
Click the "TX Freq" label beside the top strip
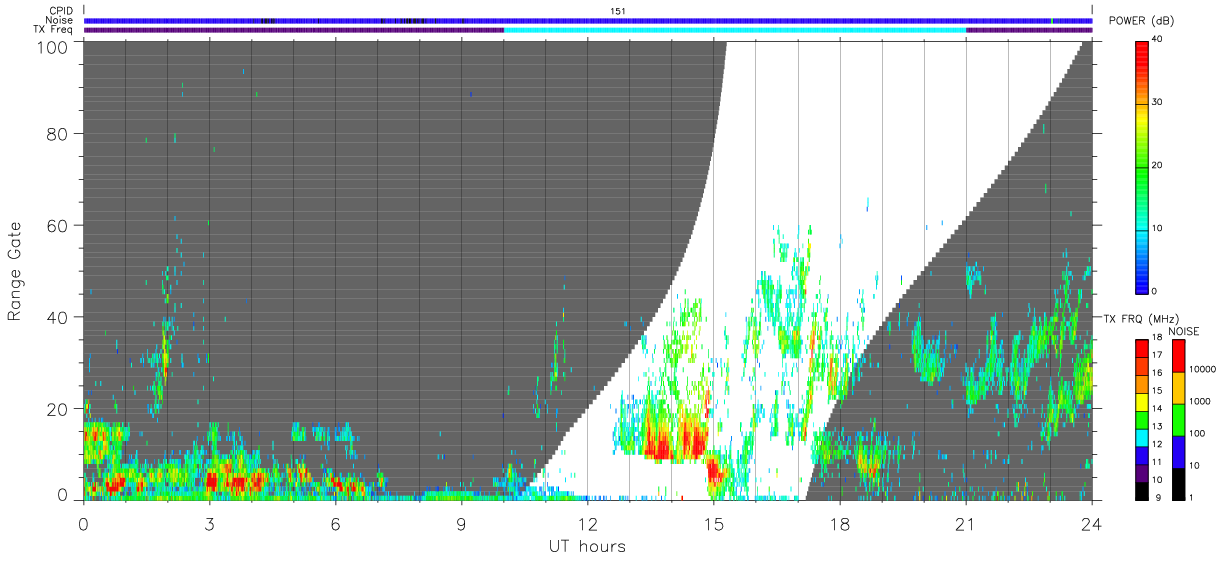coord(53,30)
